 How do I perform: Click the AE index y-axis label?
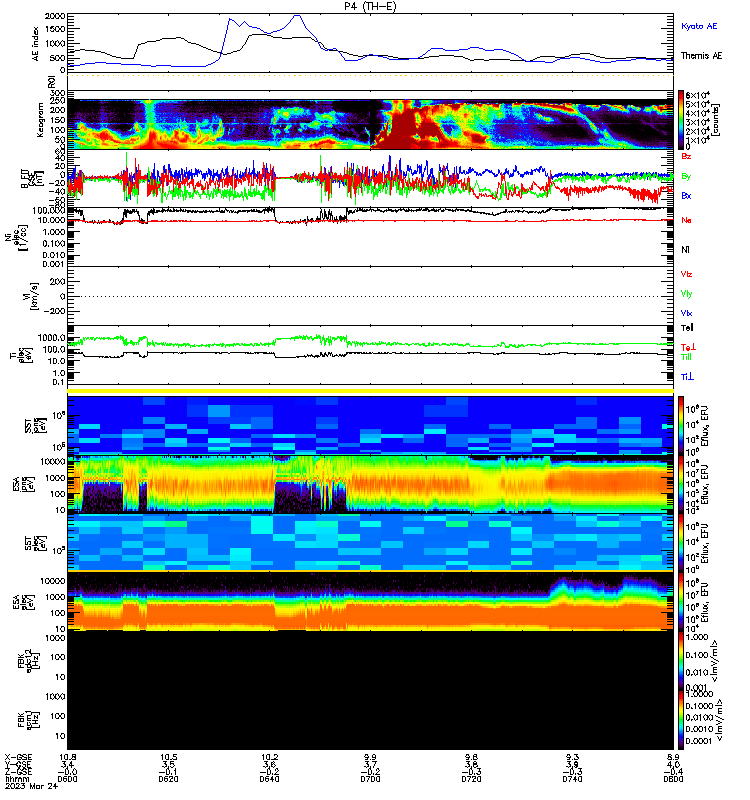[35, 44]
